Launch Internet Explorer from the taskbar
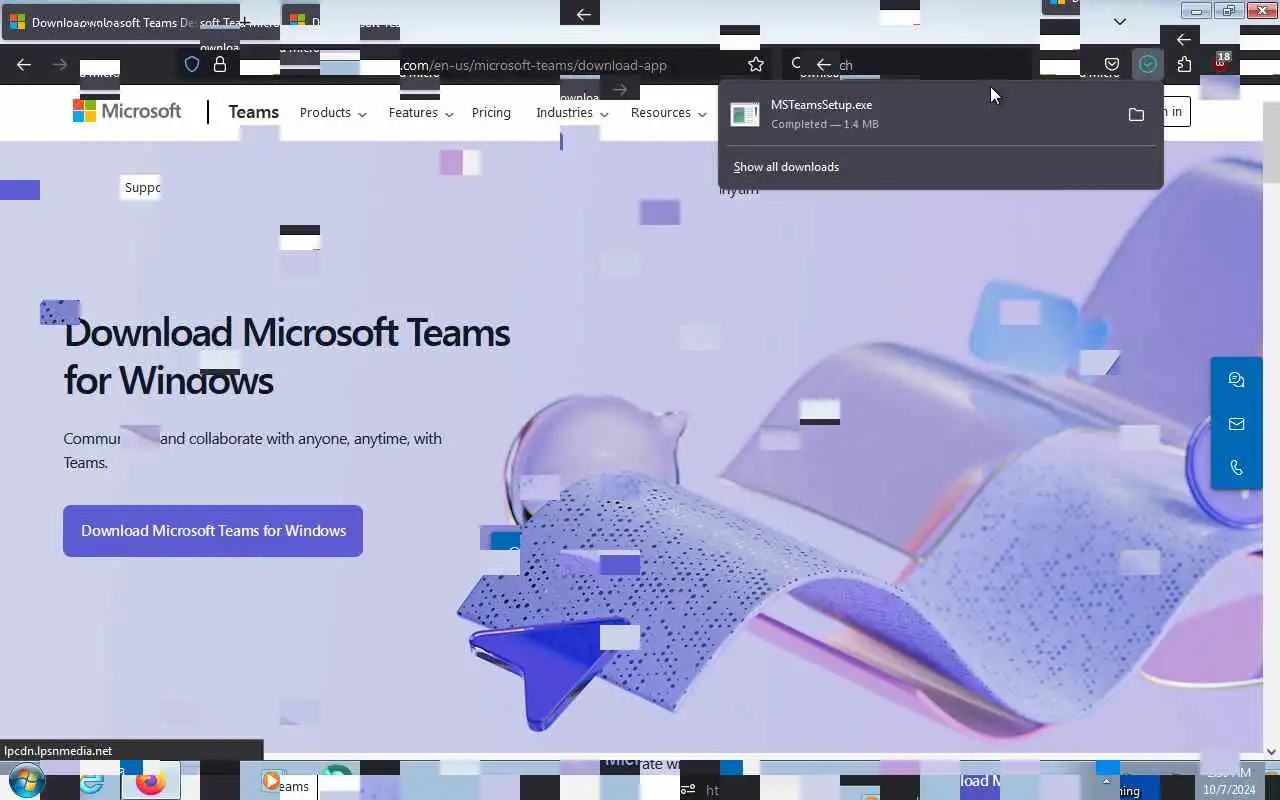 92,781
